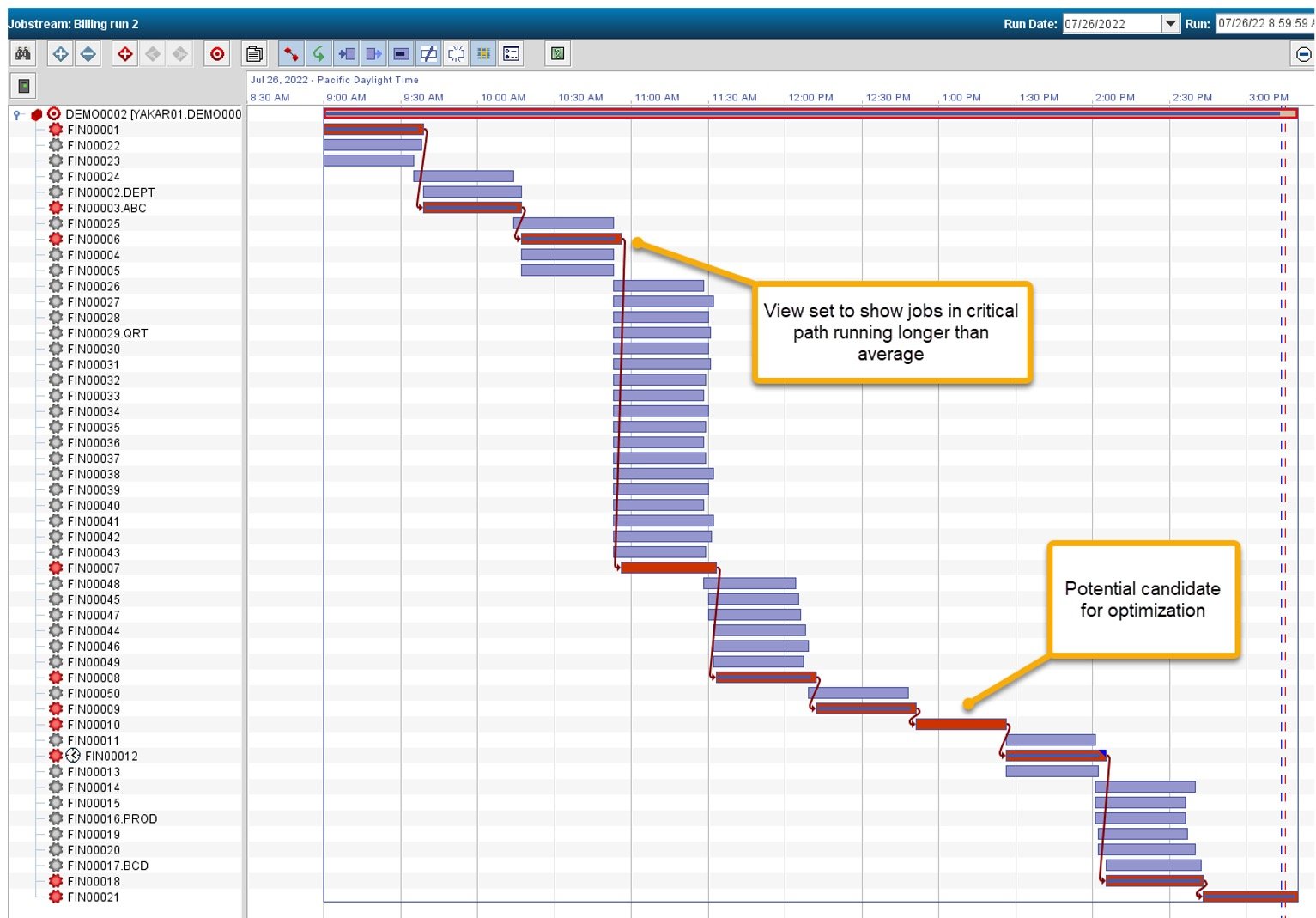Click the round minus collapse button at top right
The height and width of the screenshot is (918, 1316).
click(1303, 55)
